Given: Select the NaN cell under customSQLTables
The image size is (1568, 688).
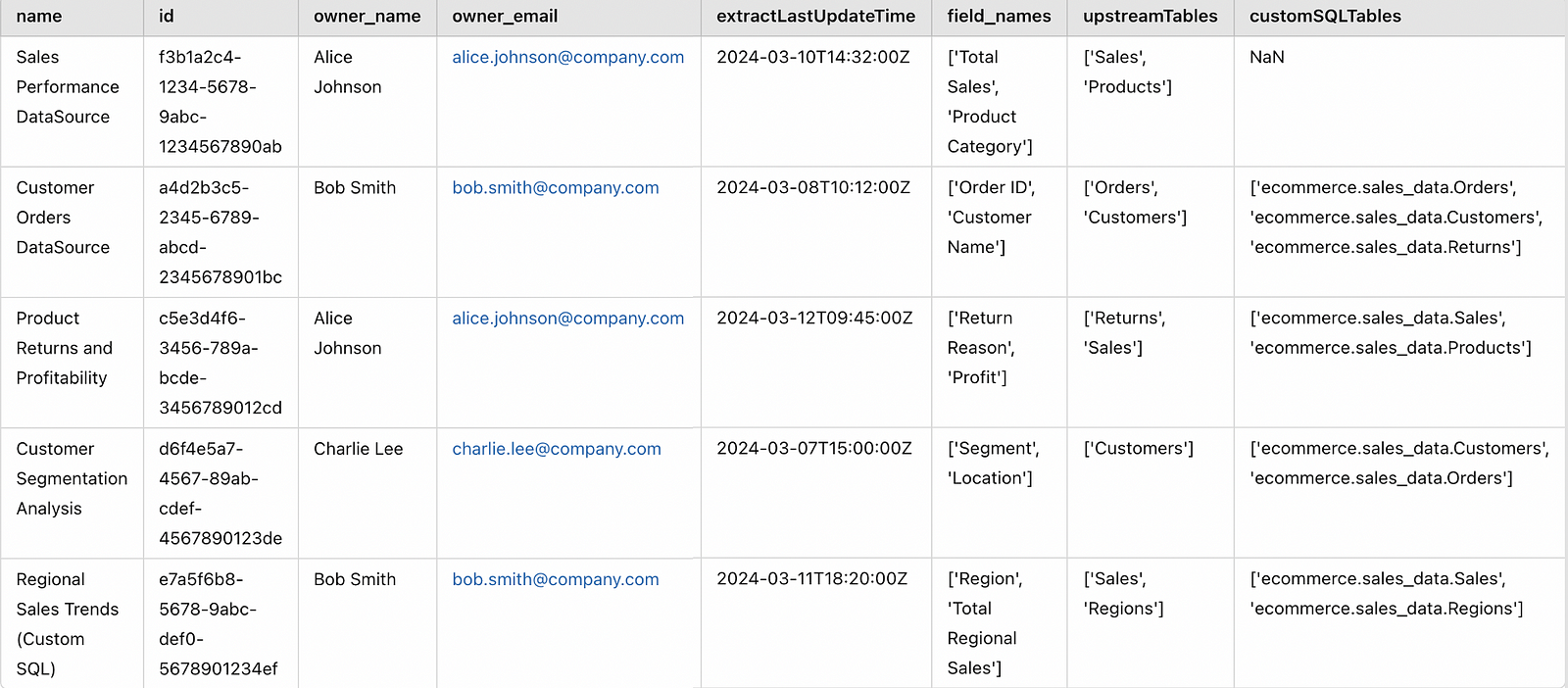Looking at the screenshot, I should (1266, 58).
